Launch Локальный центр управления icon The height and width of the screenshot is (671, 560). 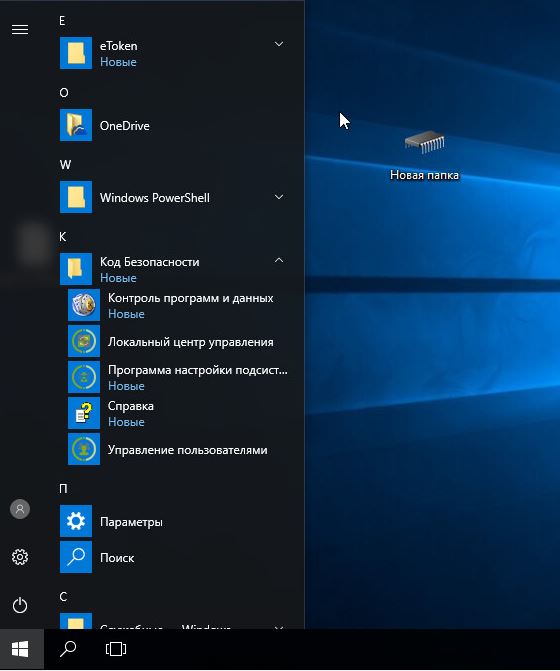click(84, 341)
